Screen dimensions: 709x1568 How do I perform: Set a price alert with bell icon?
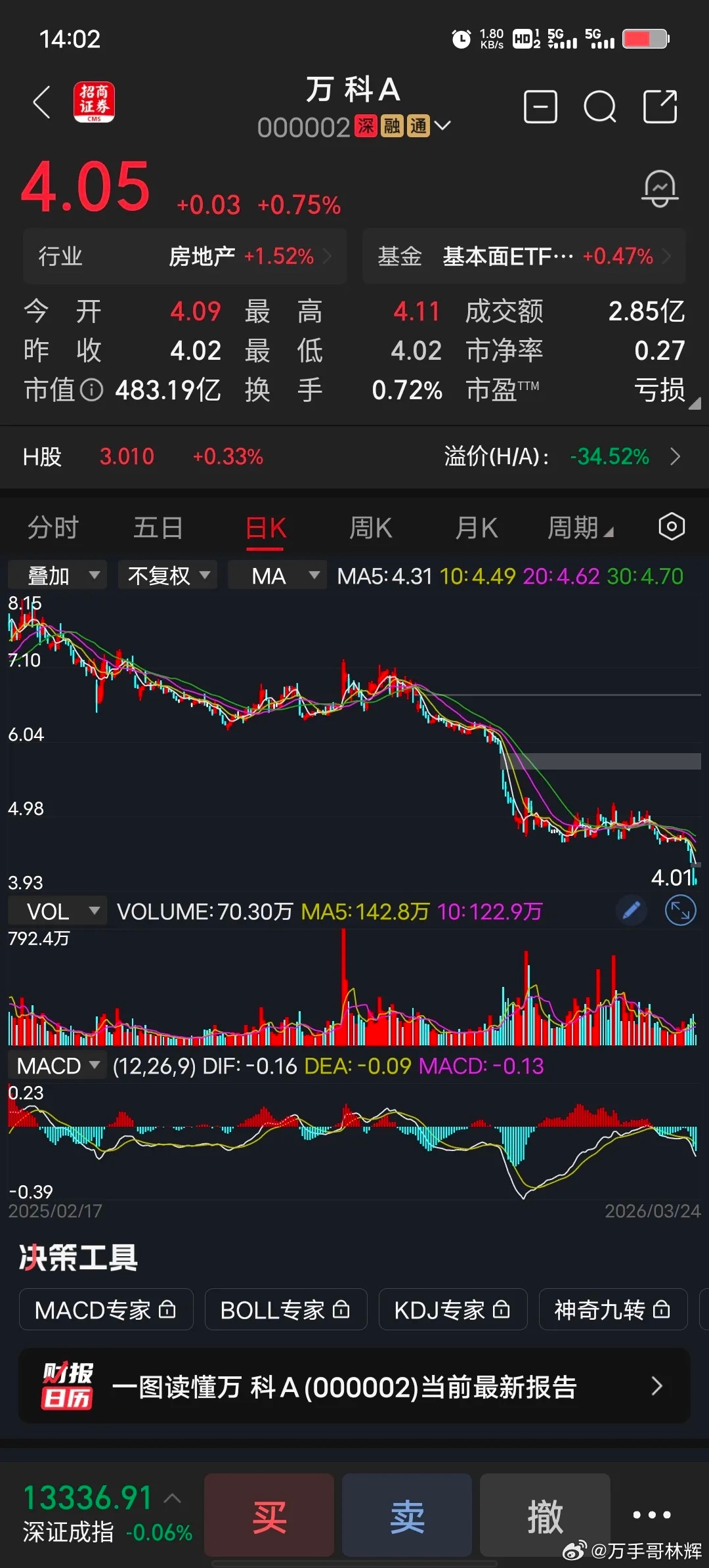point(660,188)
